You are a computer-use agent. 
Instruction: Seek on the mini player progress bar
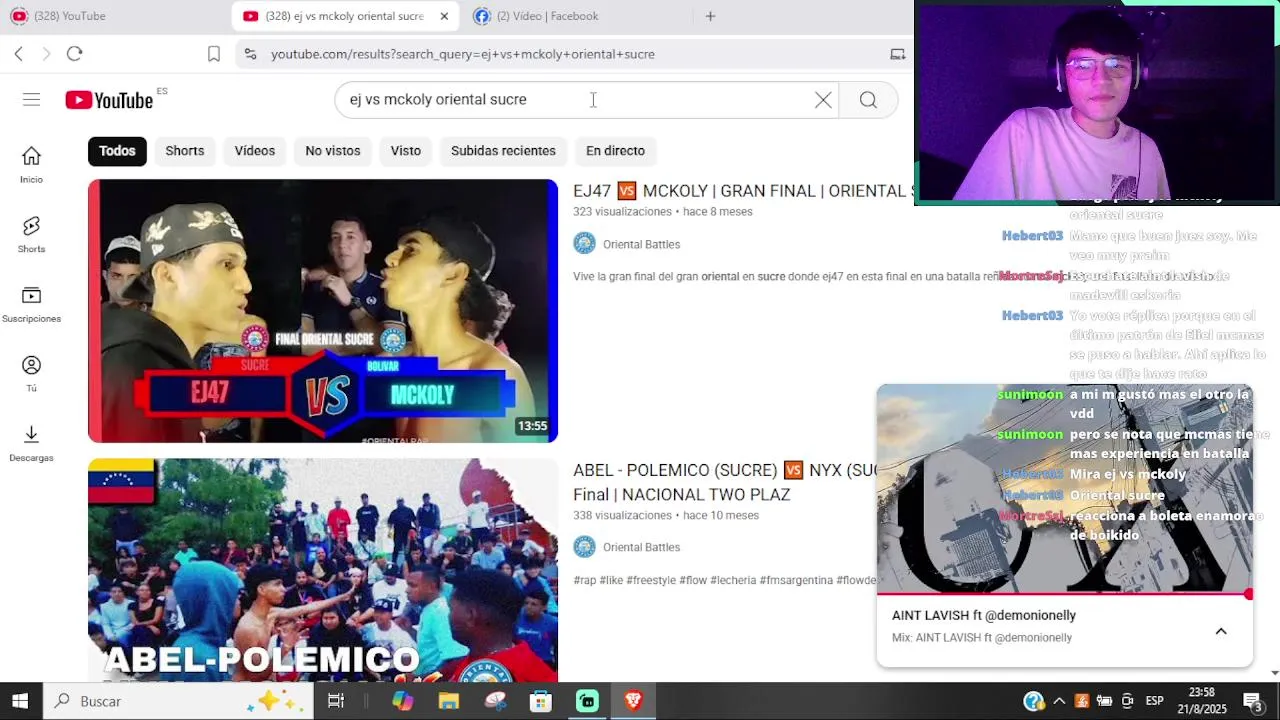(1064, 594)
